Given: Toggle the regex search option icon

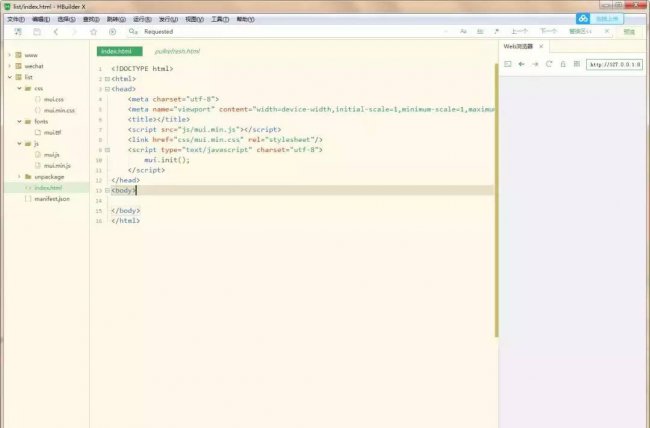Looking at the screenshot, I should click(496, 32).
